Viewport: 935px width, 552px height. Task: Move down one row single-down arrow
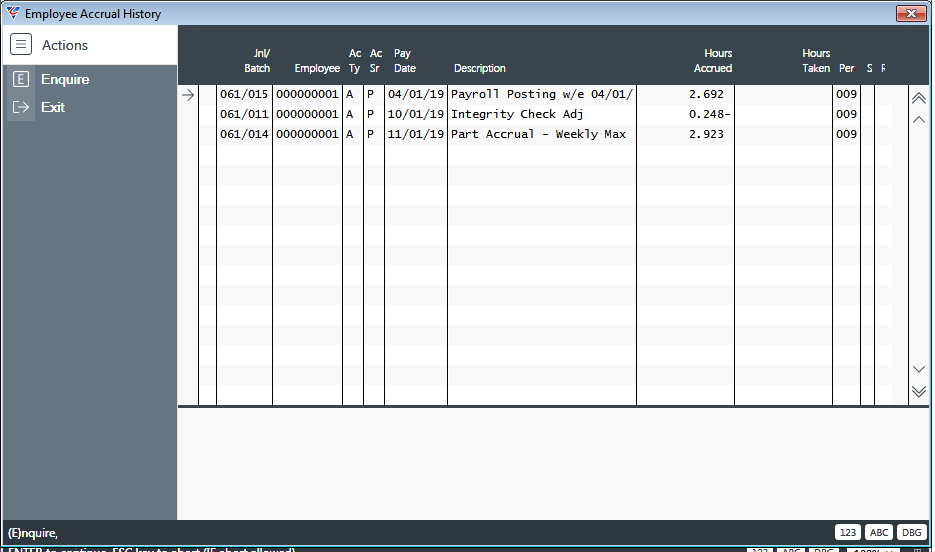click(x=919, y=370)
